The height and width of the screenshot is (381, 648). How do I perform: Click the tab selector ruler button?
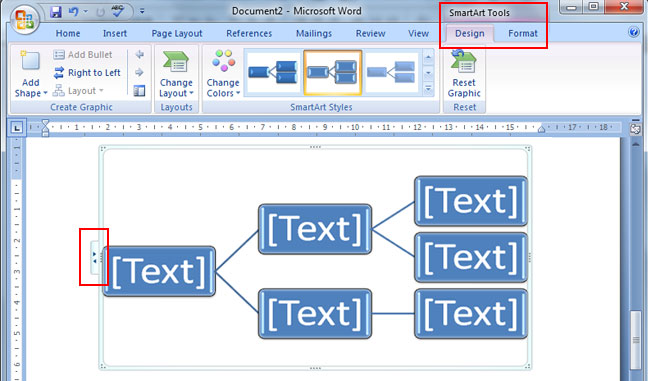[17, 128]
